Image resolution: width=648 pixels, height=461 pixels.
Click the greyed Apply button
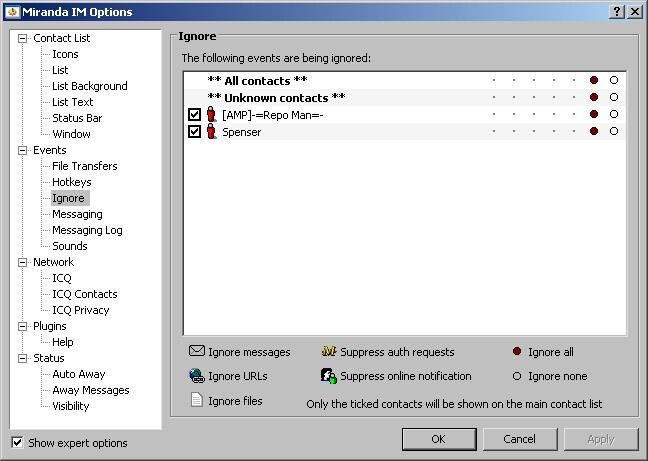pyautogui.click(x=601, y=439)
